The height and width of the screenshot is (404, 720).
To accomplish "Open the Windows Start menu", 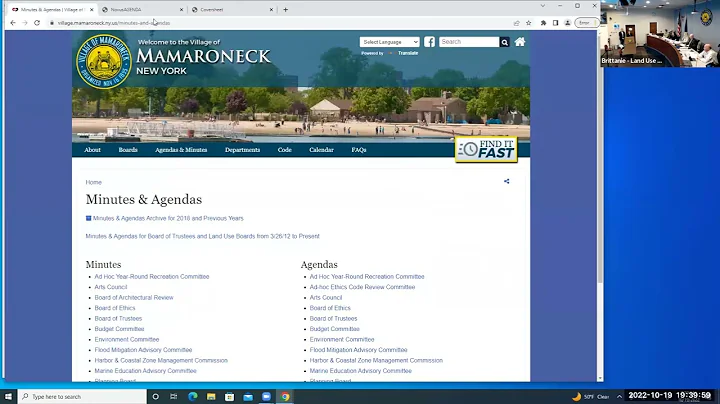I will tap(8, 396).
